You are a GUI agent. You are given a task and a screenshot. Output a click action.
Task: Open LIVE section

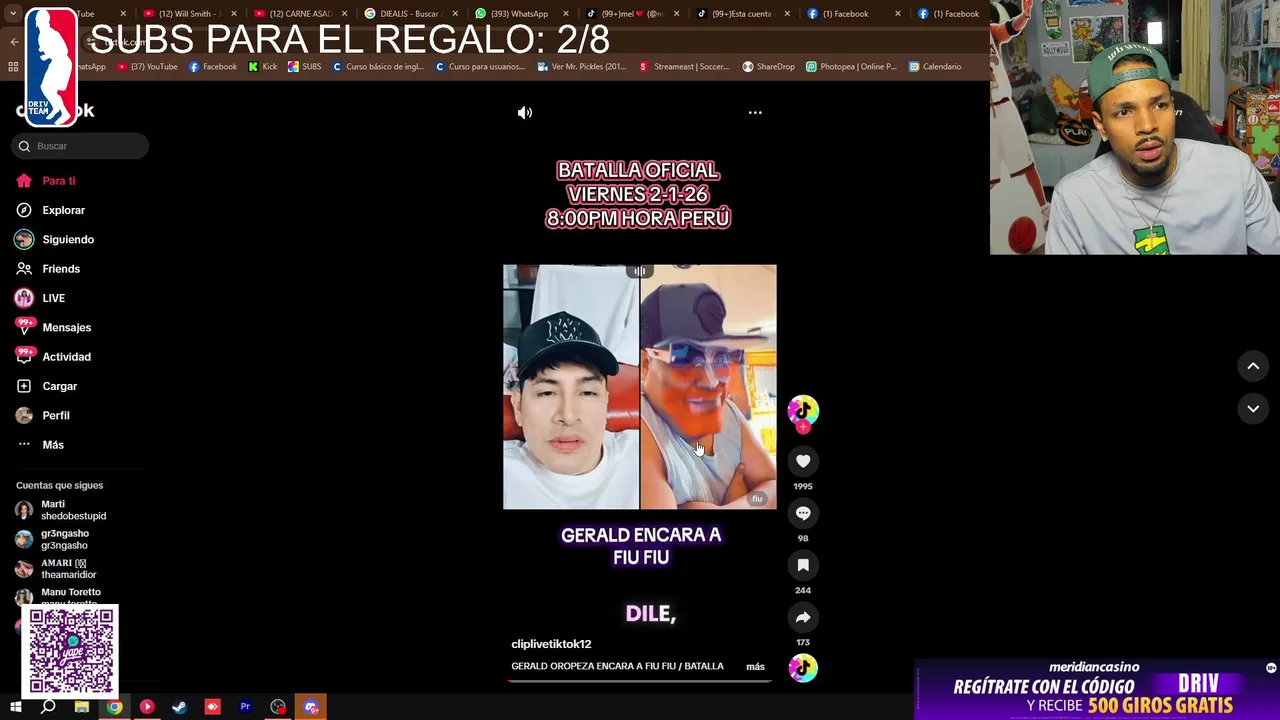coord(53,298)
